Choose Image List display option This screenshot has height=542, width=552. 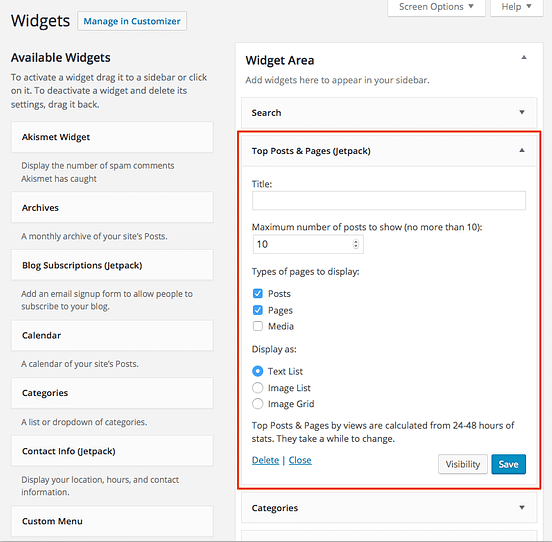258,387
